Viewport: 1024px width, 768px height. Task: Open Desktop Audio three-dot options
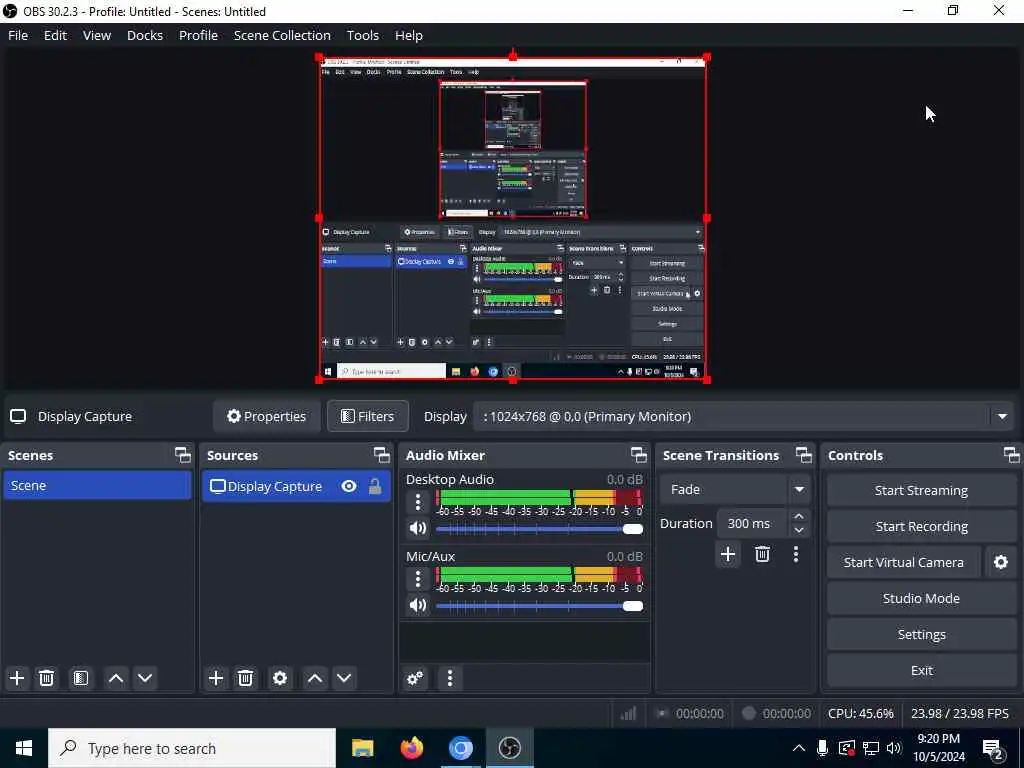pyautogui.click(x=418, y=502)
